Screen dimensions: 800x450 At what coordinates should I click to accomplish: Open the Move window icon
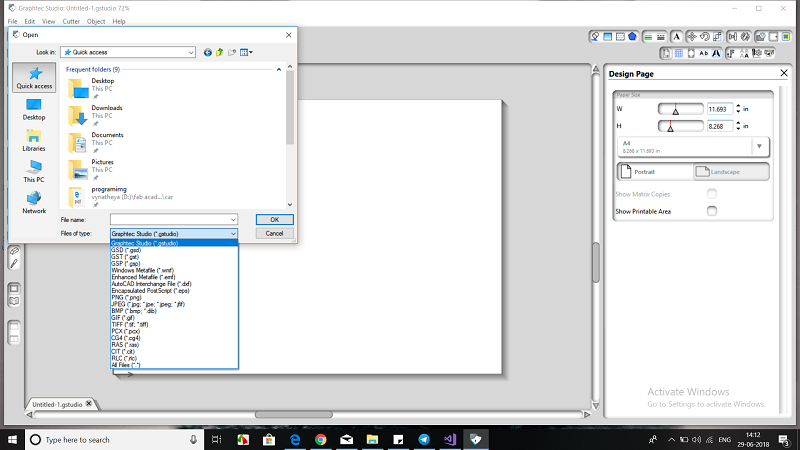pos(692,37)
